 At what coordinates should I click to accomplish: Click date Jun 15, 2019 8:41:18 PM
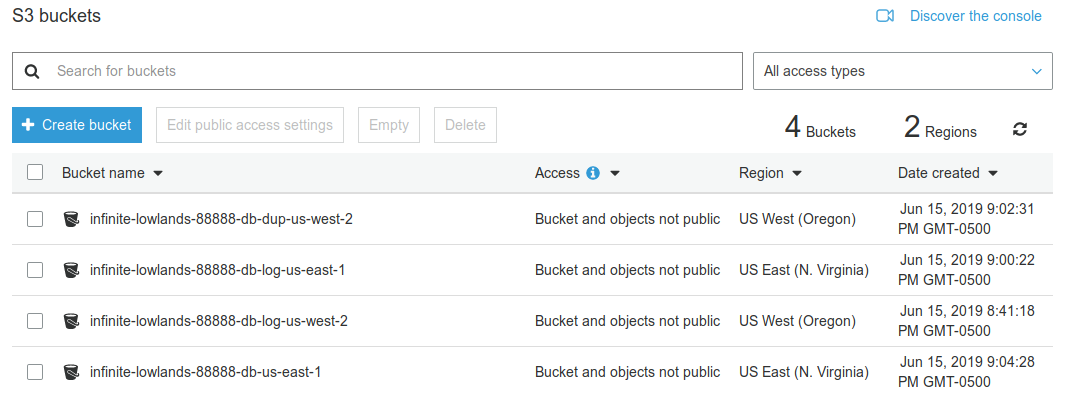966,320
